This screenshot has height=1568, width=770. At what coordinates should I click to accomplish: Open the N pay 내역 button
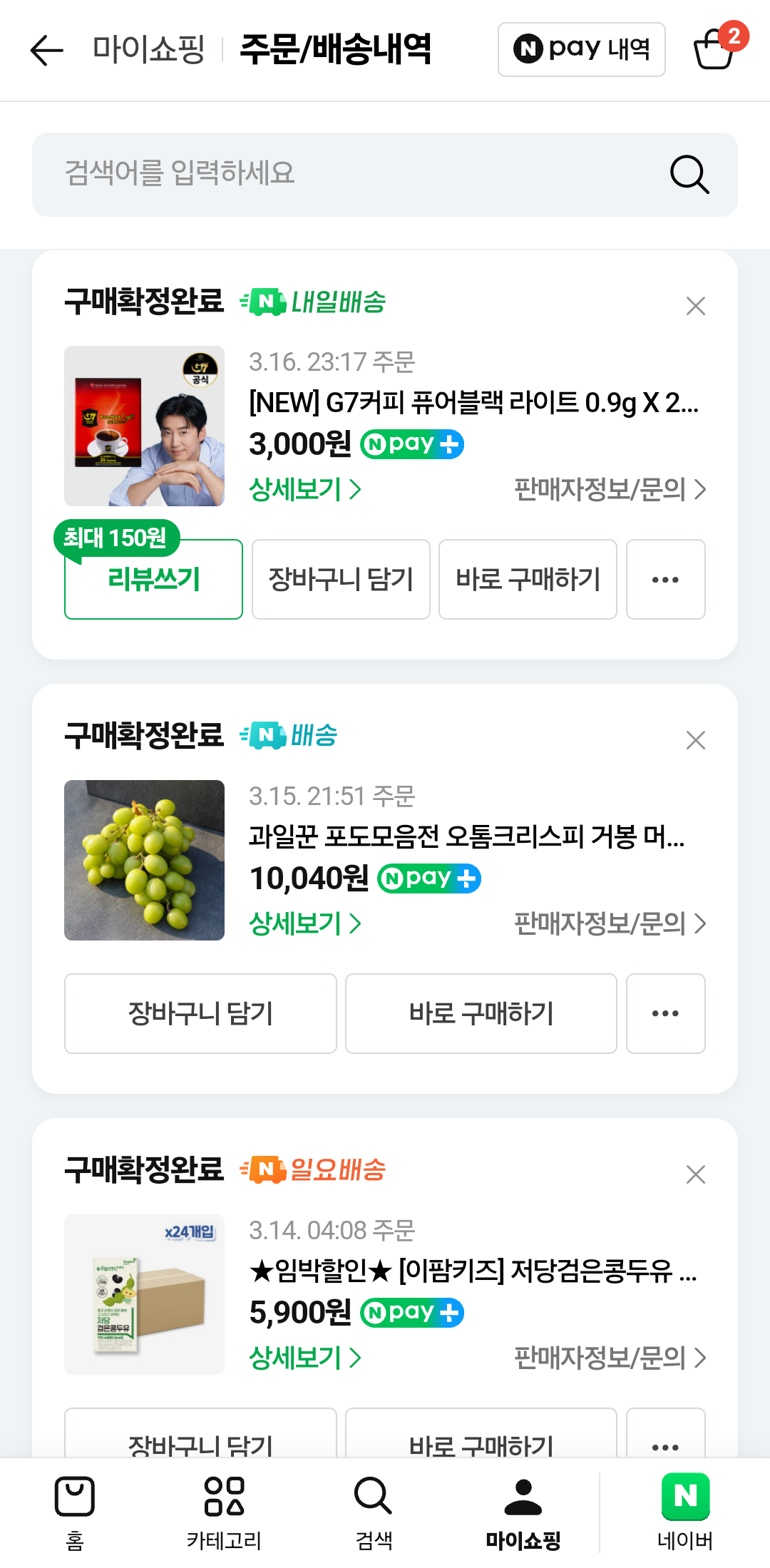(x=581, y=49)
